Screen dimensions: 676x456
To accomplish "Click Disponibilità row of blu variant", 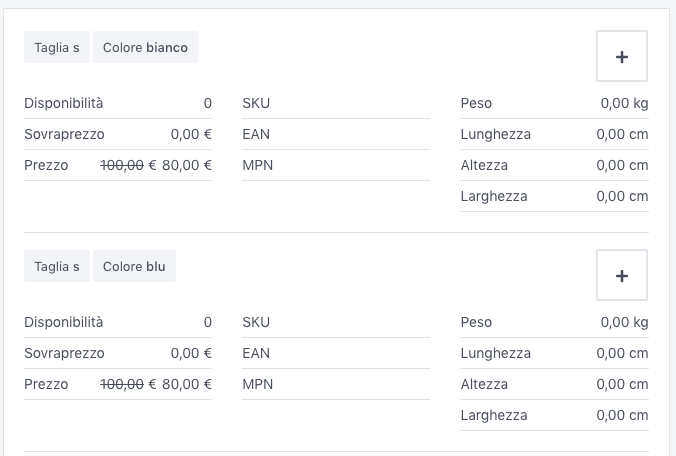I will (118, 322).
